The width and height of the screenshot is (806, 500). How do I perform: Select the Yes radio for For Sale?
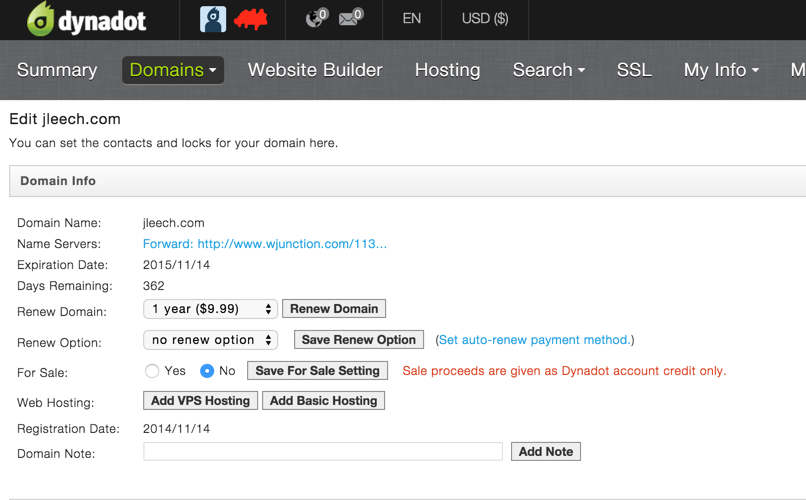click(x=152, y=371)
